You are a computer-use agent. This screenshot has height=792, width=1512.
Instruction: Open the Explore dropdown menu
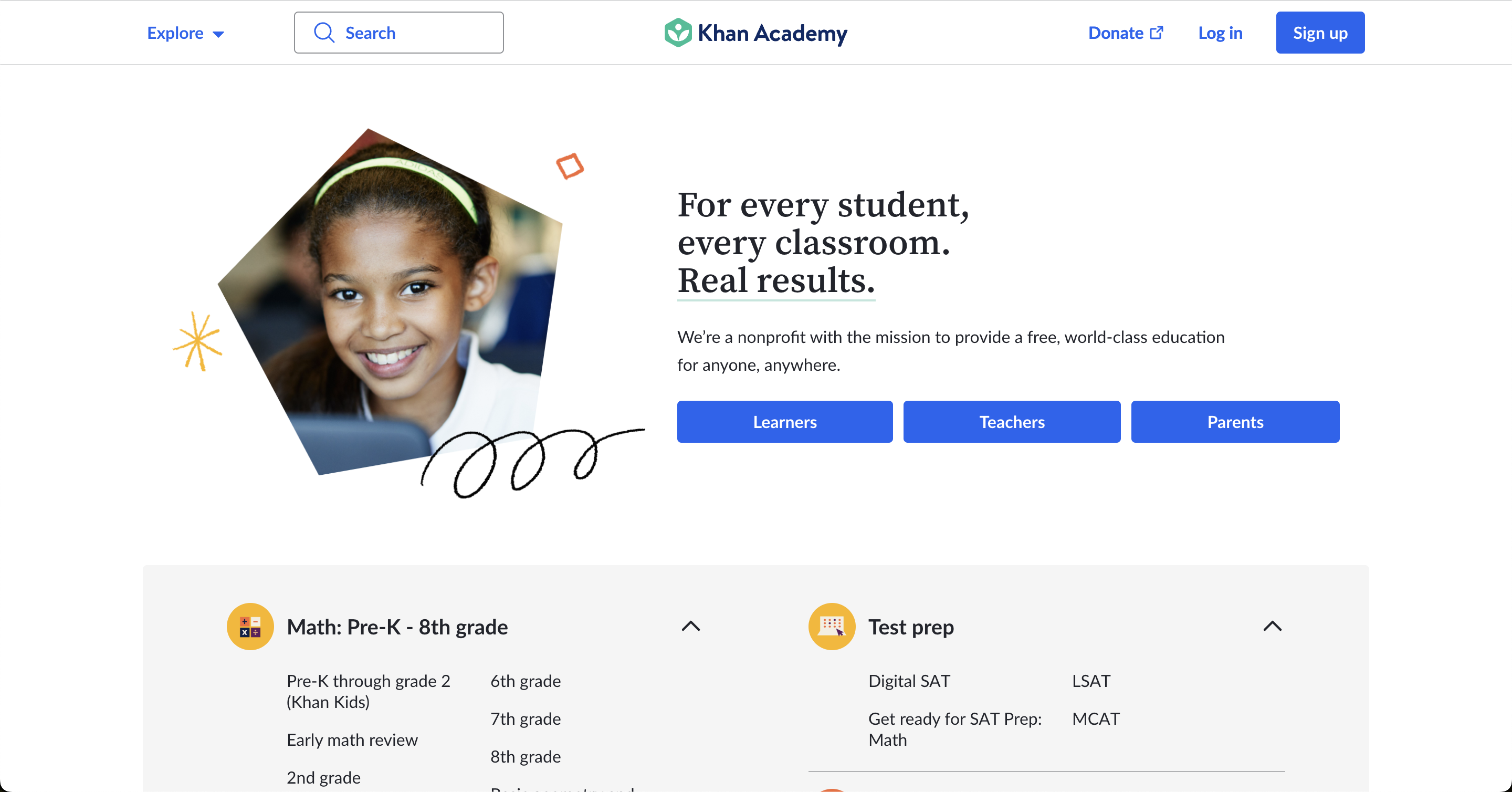coord(185,33)
